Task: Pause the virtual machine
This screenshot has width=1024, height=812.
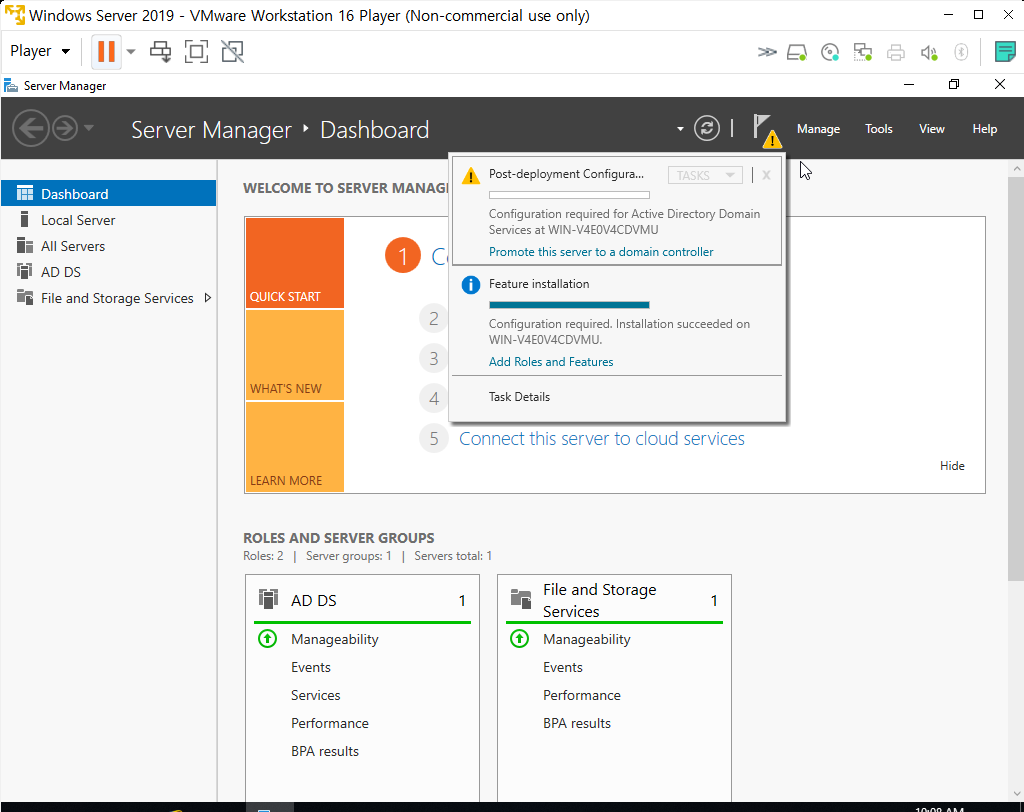Action: (x=106, y=52)
